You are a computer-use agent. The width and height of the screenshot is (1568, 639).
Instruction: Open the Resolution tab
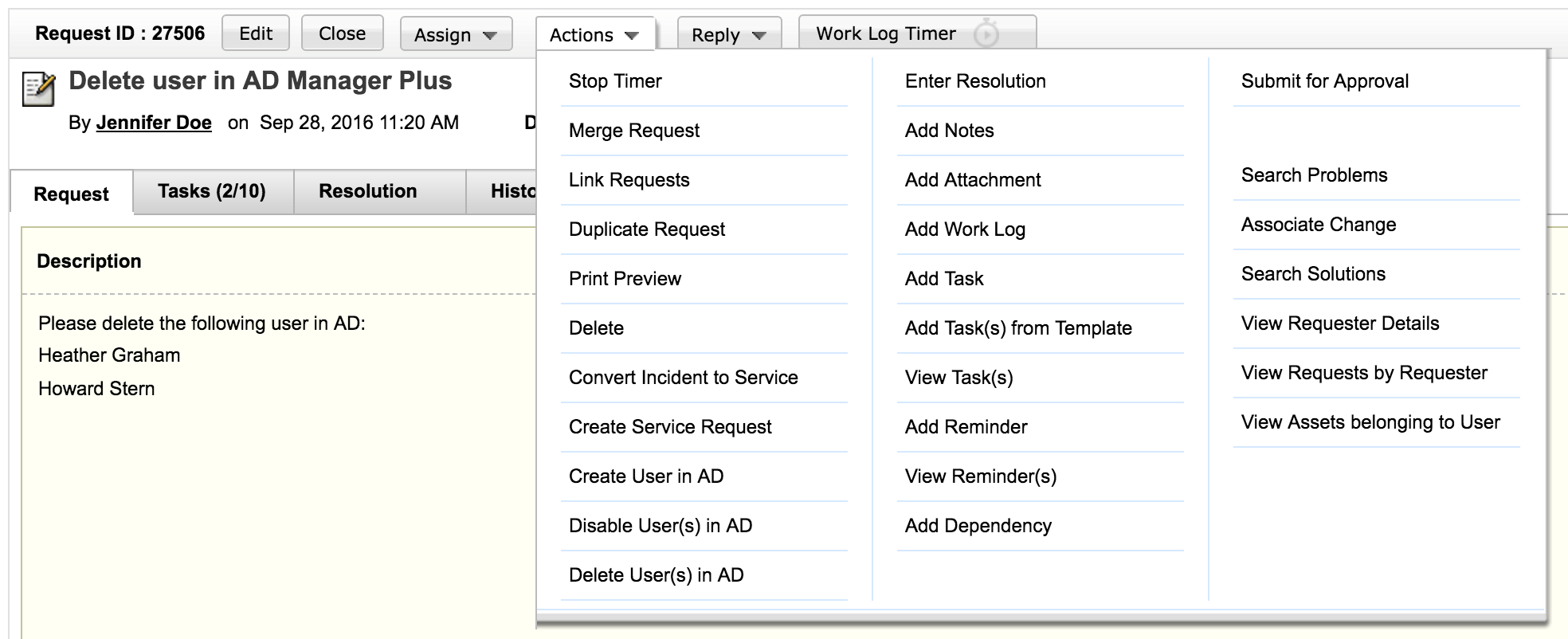tap(367, 191)
